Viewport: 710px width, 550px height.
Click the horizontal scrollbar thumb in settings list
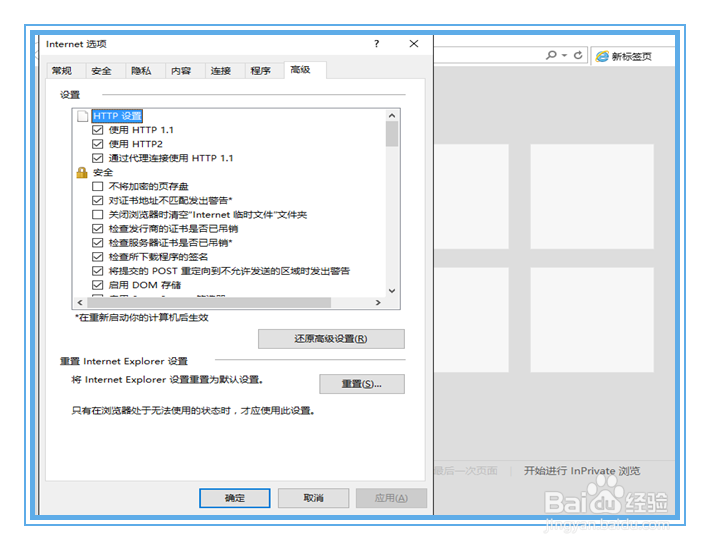coord(209,302)
